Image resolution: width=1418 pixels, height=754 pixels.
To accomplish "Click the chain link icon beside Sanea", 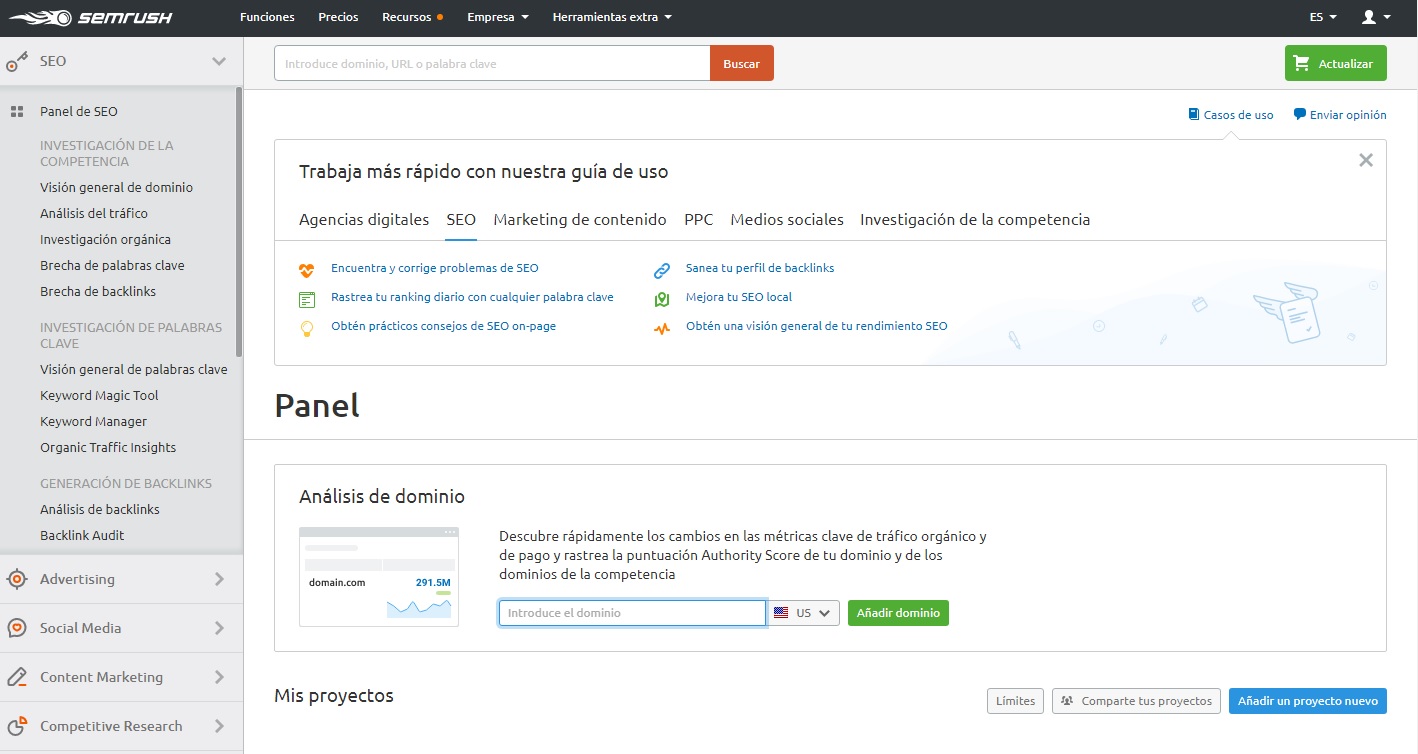I will pyautogui.click(x=662, y=269).
